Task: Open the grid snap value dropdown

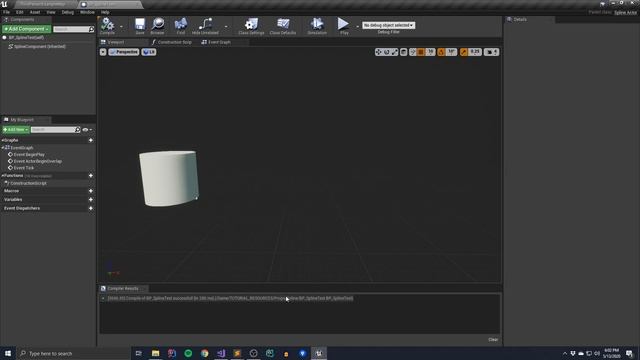Action: [430, 52]
